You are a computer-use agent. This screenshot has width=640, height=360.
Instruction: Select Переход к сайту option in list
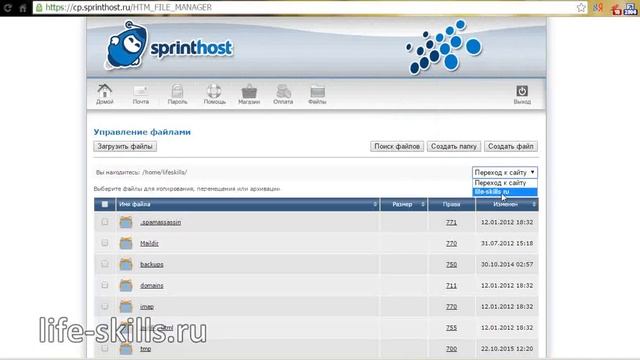click(x=504, y=183)
